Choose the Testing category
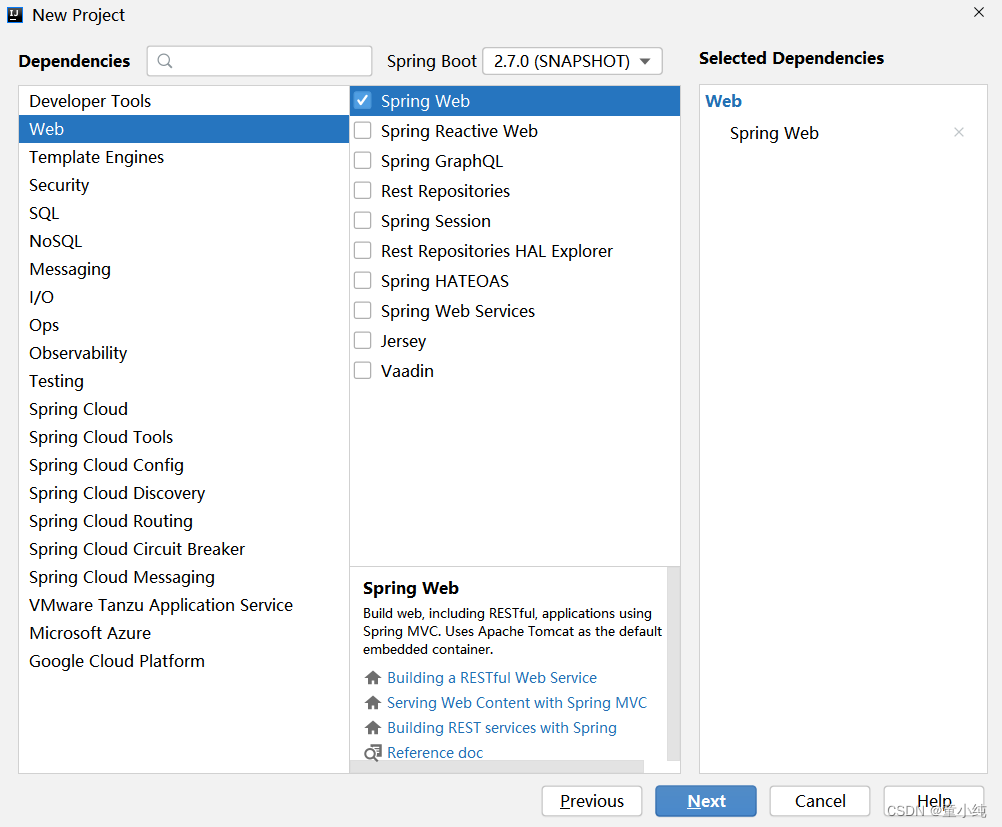 coord(184,382)
